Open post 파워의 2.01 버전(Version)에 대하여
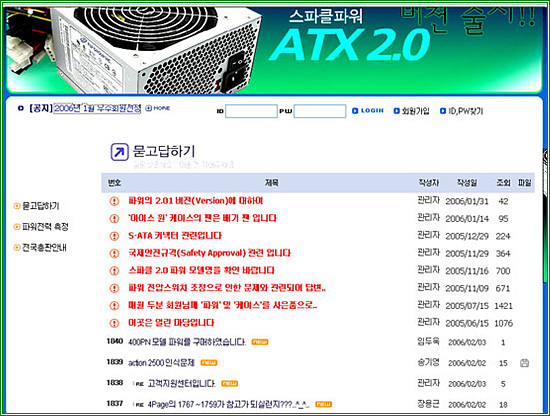This screenshot has height=416, width=550. (196, 201)
